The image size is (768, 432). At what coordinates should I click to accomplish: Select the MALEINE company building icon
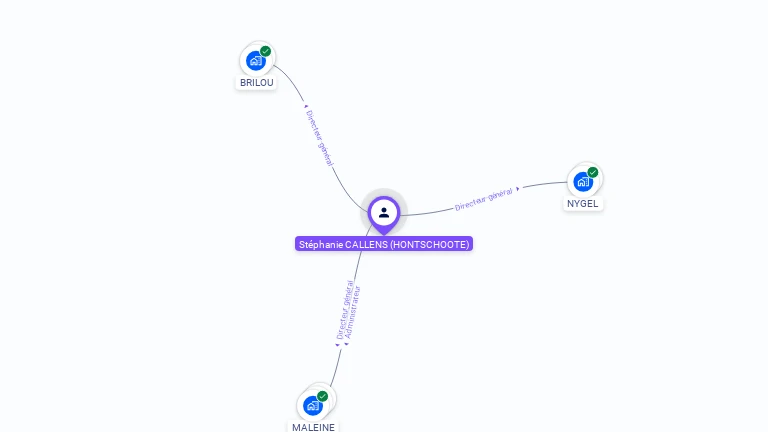[x=312, y=406]
